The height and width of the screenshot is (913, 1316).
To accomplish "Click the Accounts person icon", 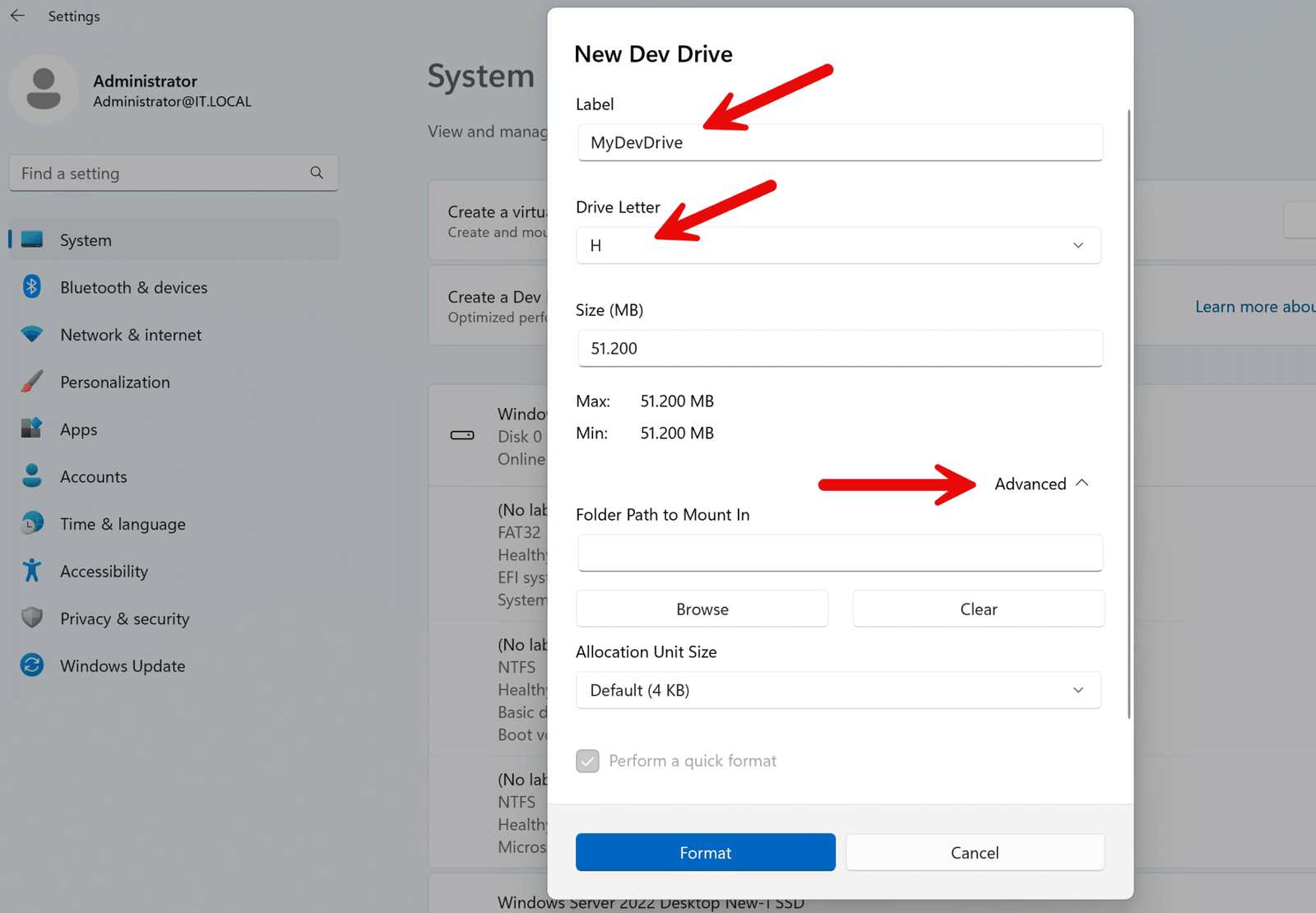I will pos(31,475).
